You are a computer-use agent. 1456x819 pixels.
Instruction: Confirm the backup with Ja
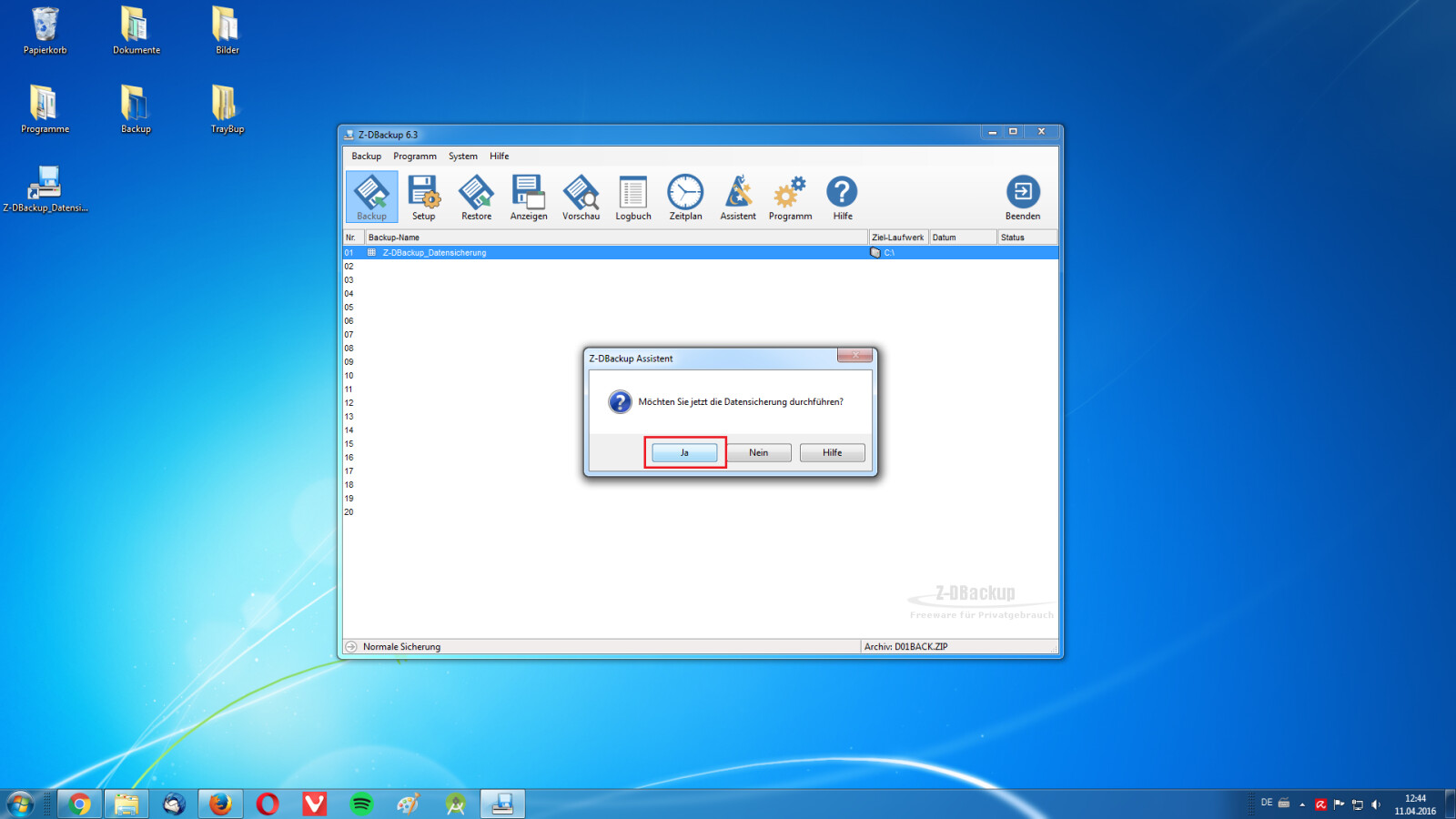tap(684, 452)
